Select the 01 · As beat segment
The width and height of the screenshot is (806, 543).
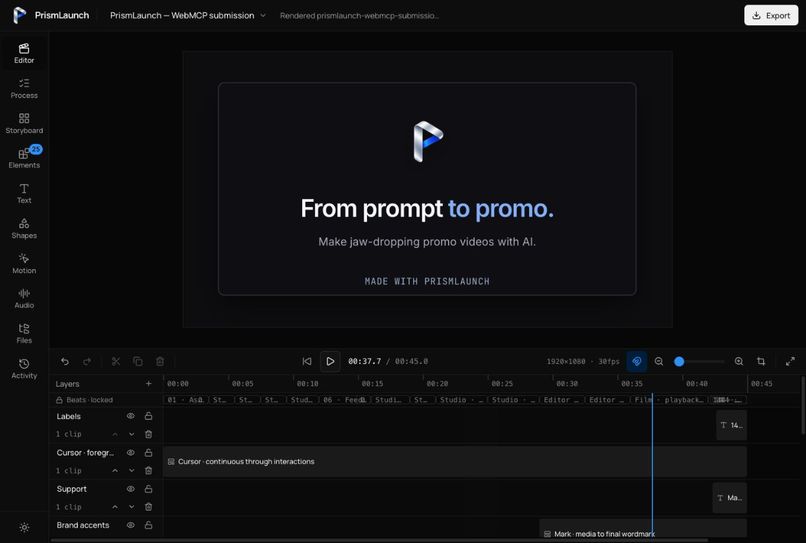185,400
